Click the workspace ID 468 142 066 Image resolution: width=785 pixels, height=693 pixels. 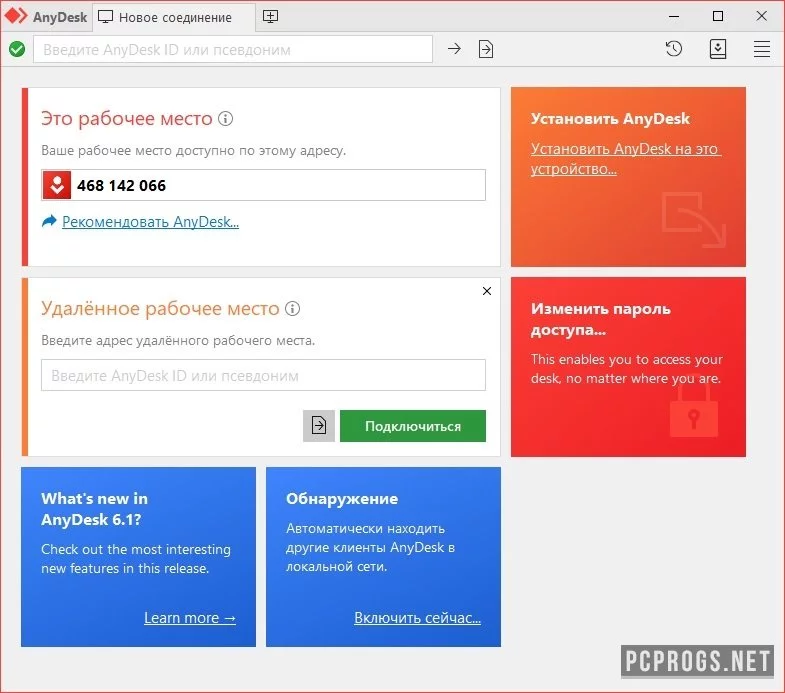pyautogui.click(x=121, y=186)
